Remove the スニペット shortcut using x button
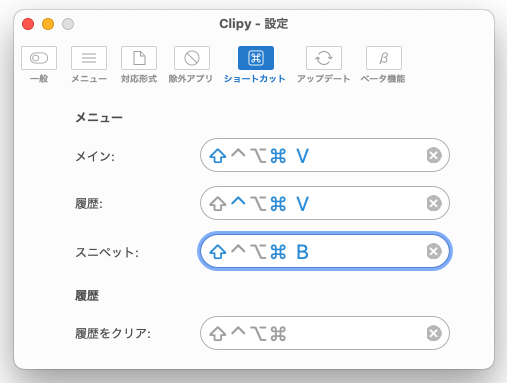507x383 pixels. [x=434, y=251]
